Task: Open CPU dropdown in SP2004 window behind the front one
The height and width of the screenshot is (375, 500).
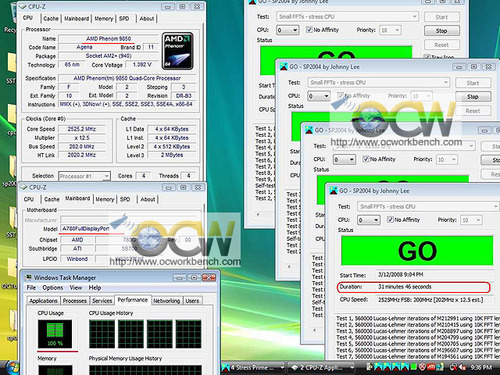Action: (x=344, y=160)
